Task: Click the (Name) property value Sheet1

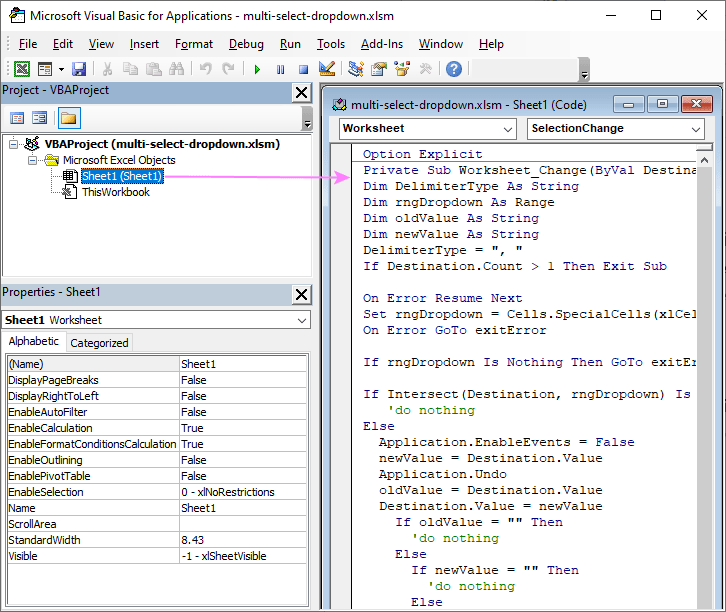Action: click(243, 364)
